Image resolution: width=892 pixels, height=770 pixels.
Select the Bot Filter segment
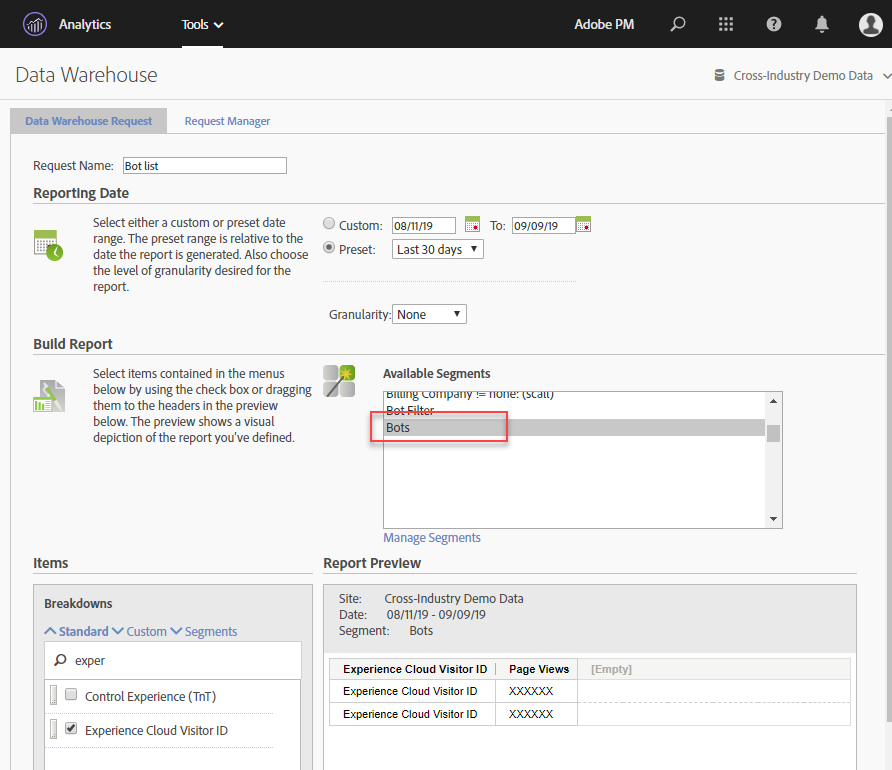pyautogui.click(x=410, y=410)
